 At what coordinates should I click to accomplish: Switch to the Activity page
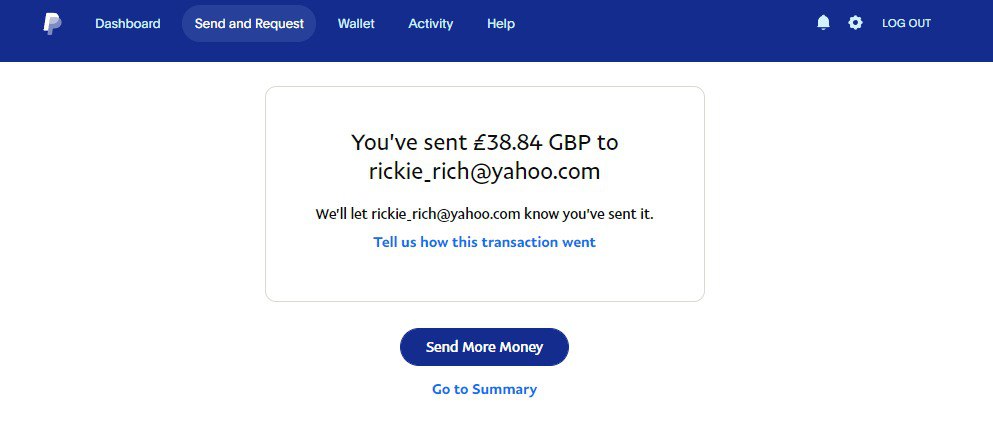[430, 23]
